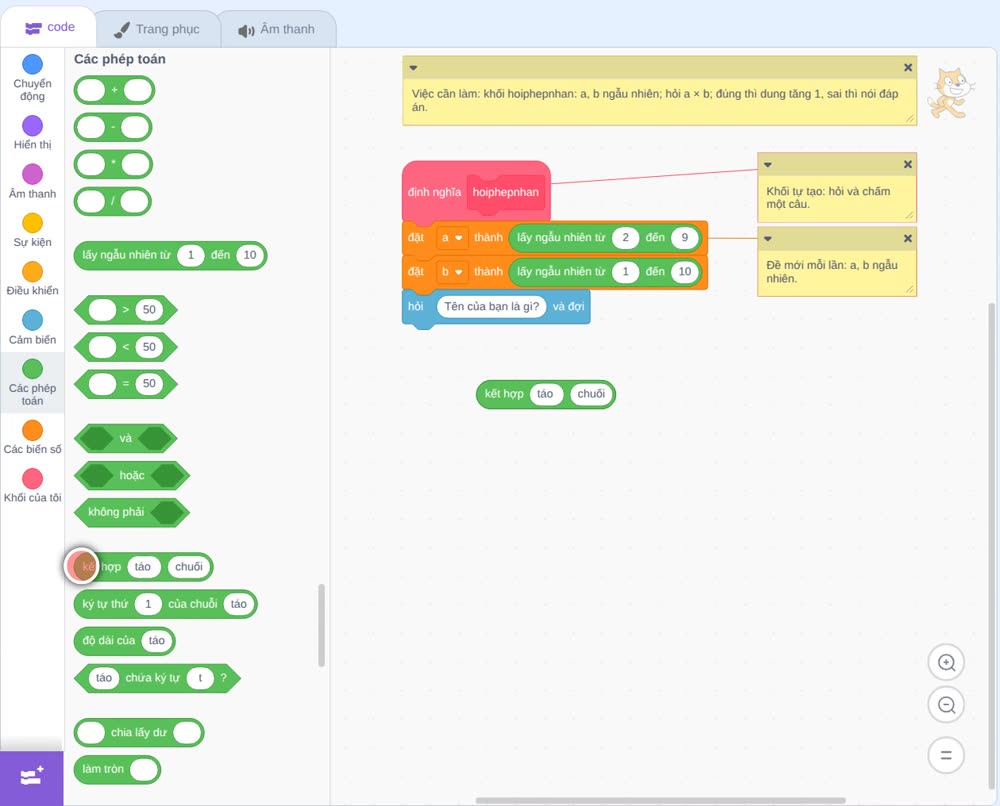Select the Các phép toán category
This screenshot has width=1000, height=806.
point(32,383)
